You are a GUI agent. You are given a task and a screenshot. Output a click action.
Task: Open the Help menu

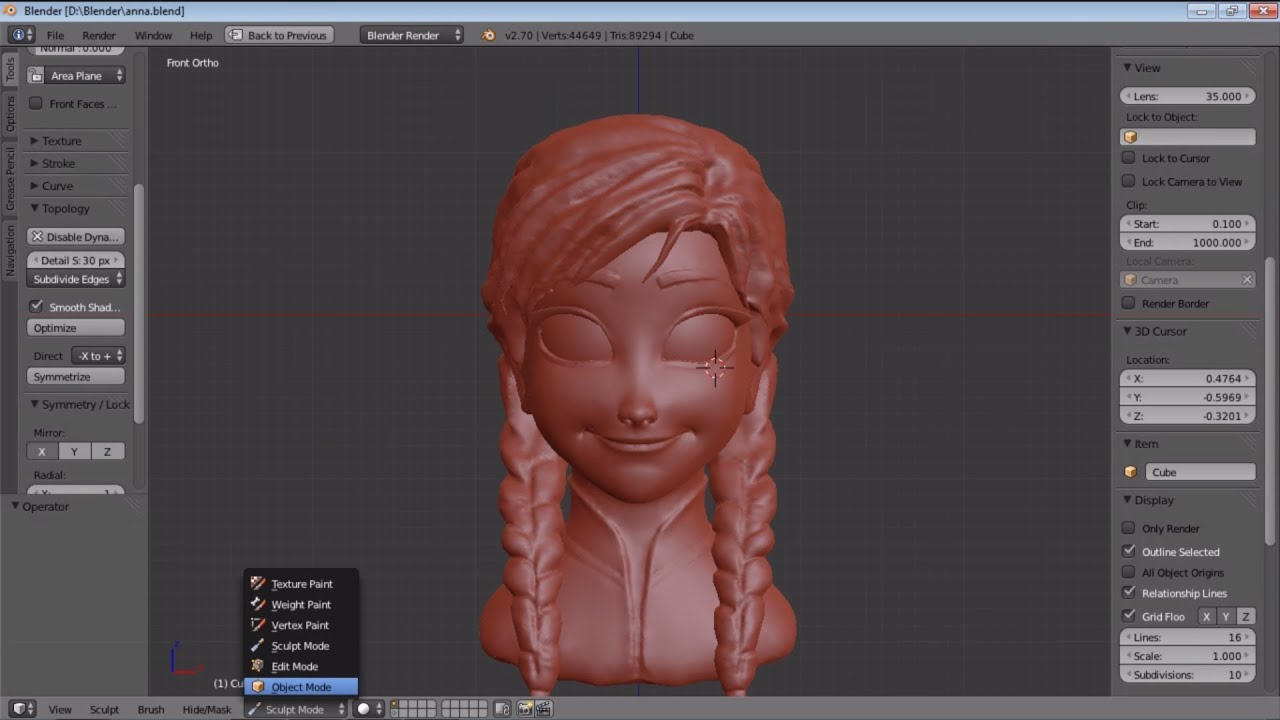point(201,35)
